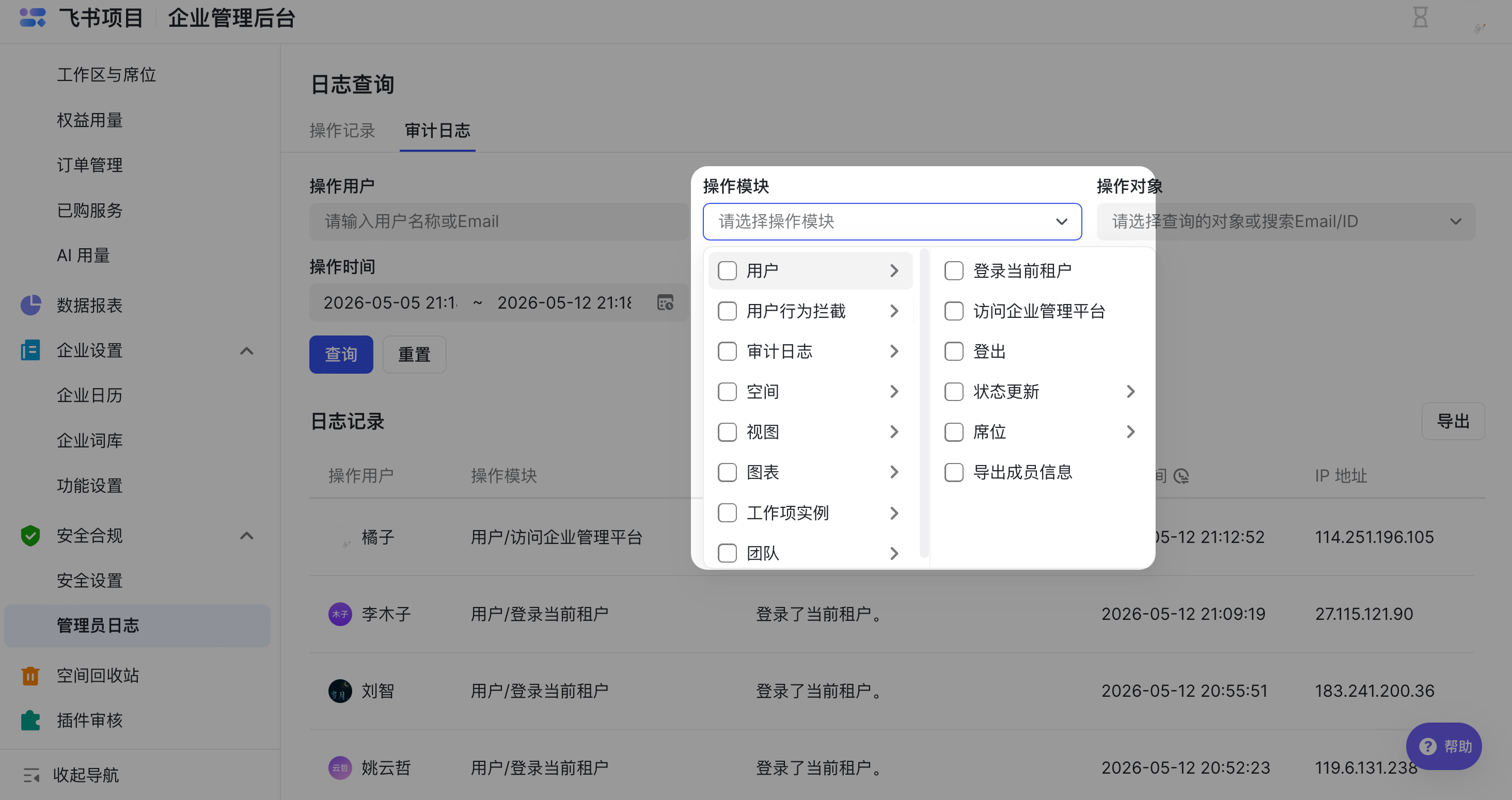Viewport: 1512px width, 800px height.
Task: Expand the 空间 submenu arrow
Action: (x=894, y=391)
